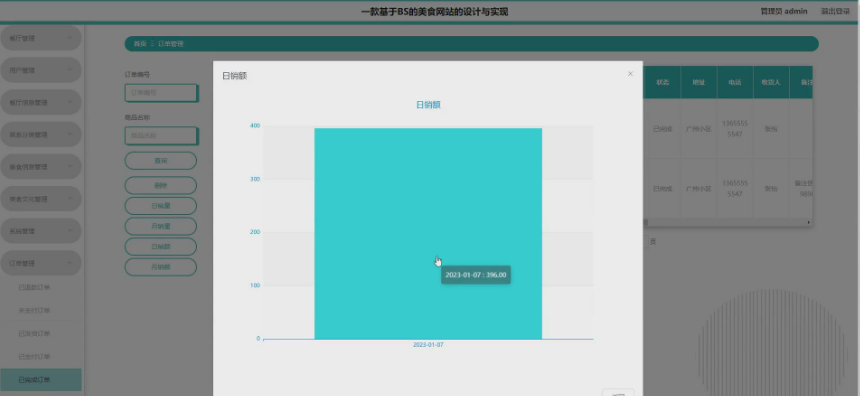This screenshot has width=860, height=396.
Task: Click 订单管理 in the breadcrumb bar
Action: coord(171,44)
